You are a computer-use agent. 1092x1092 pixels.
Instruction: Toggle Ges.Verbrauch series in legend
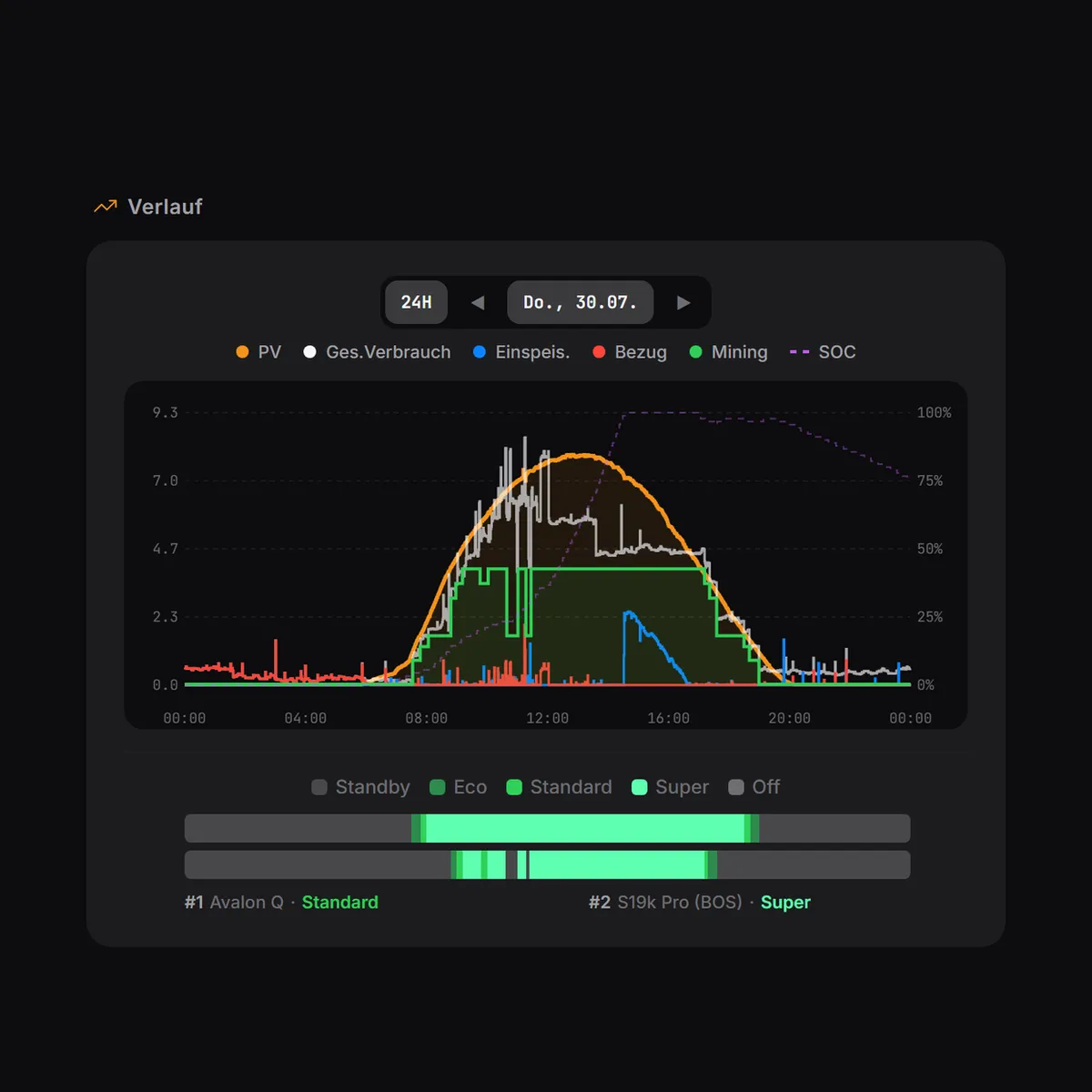pos(377,352)
